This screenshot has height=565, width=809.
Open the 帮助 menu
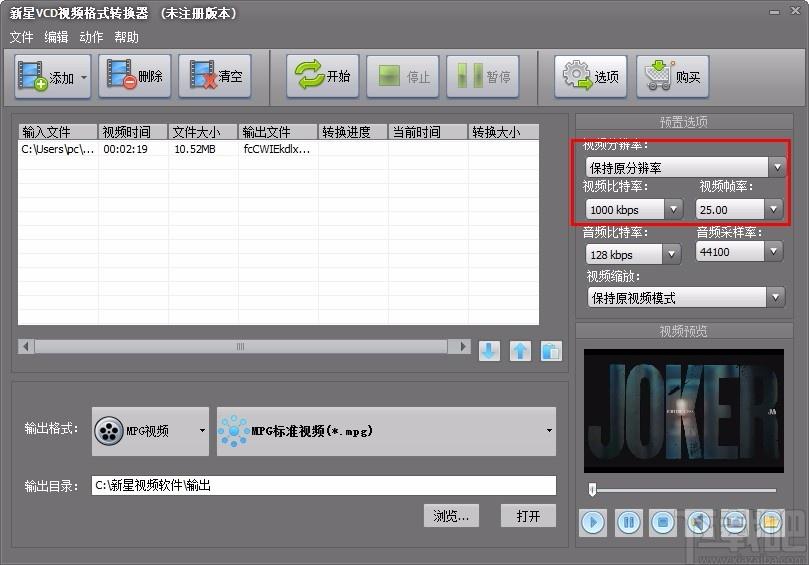click(126, 37)
